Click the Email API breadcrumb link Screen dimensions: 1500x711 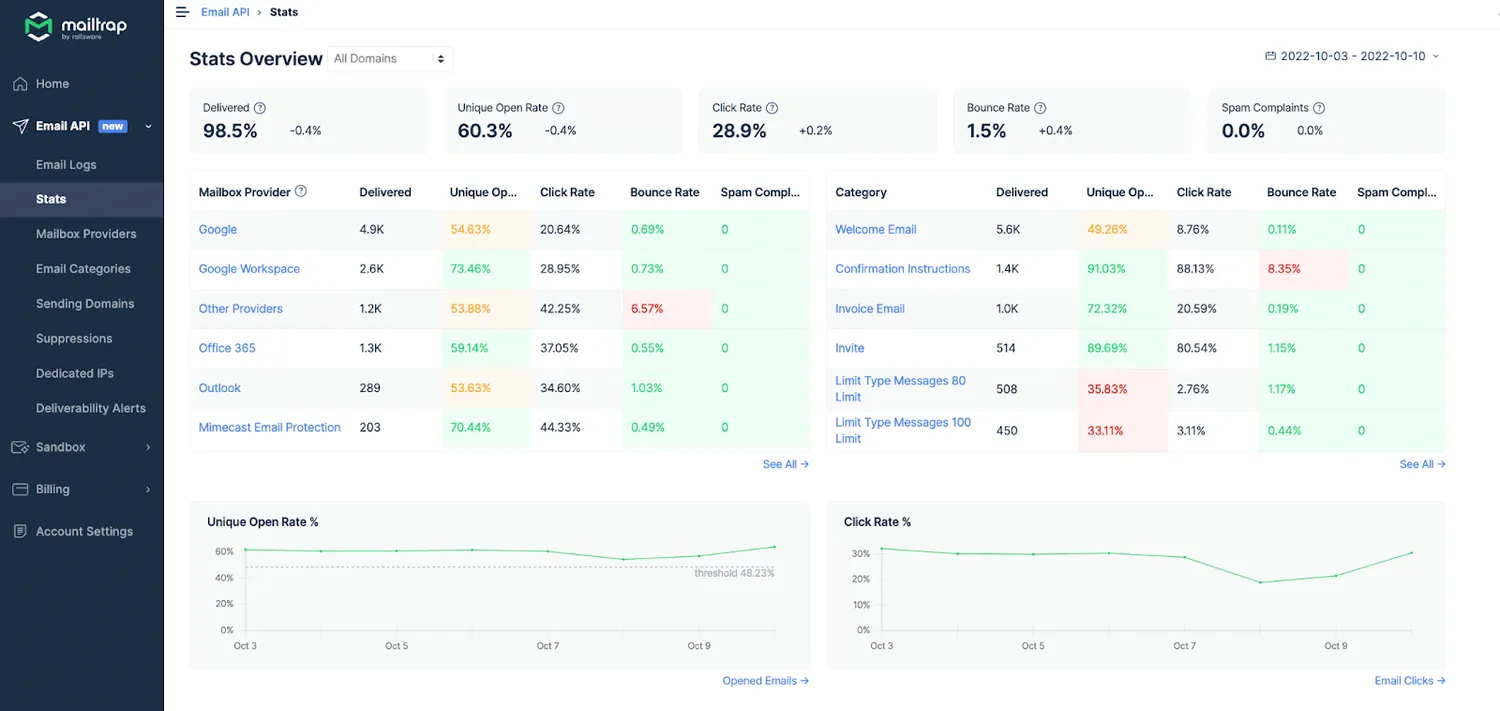tap(225, 12)
